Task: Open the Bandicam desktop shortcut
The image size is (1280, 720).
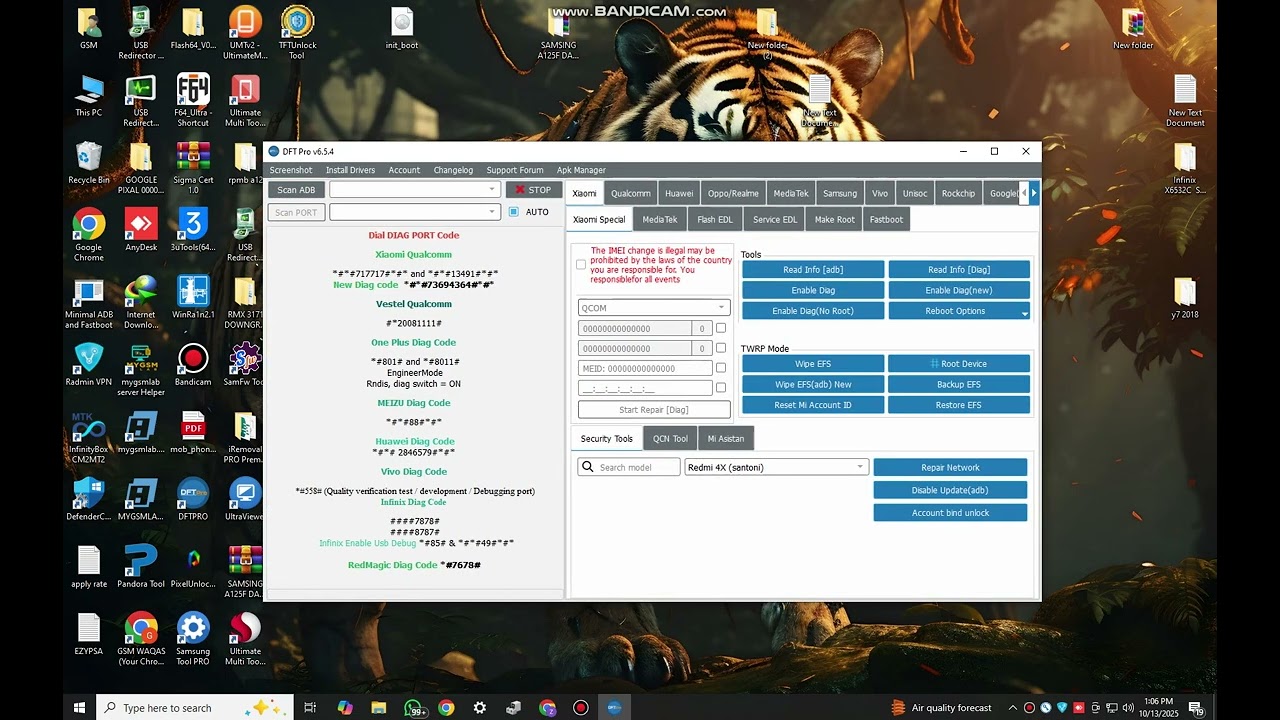Action: coord(193,358)
